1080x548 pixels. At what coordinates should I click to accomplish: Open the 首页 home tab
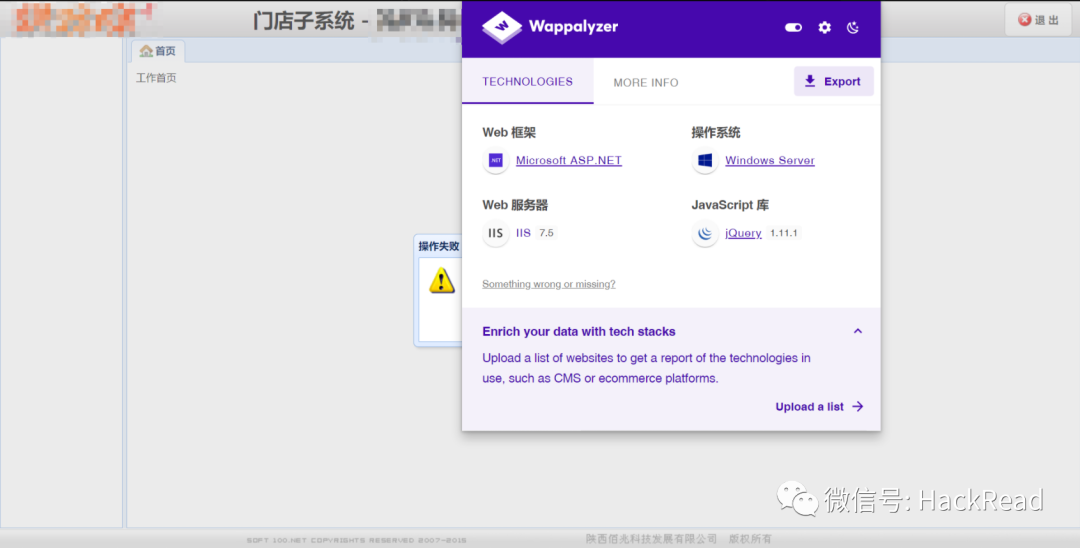pyautogui.click(x=158, y=51)
